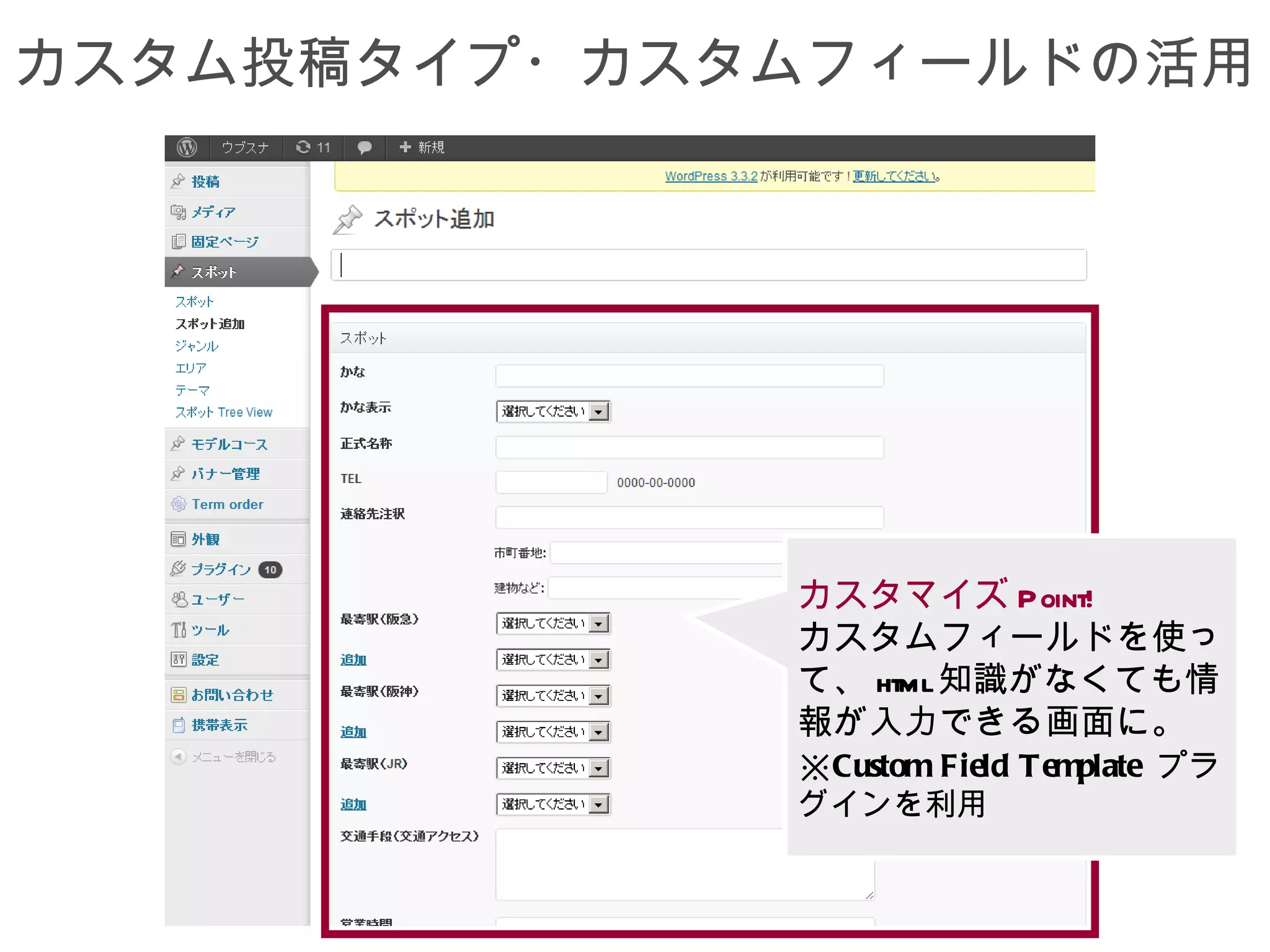Click the かな text field
1270x952 pixels.
point(690,376)
